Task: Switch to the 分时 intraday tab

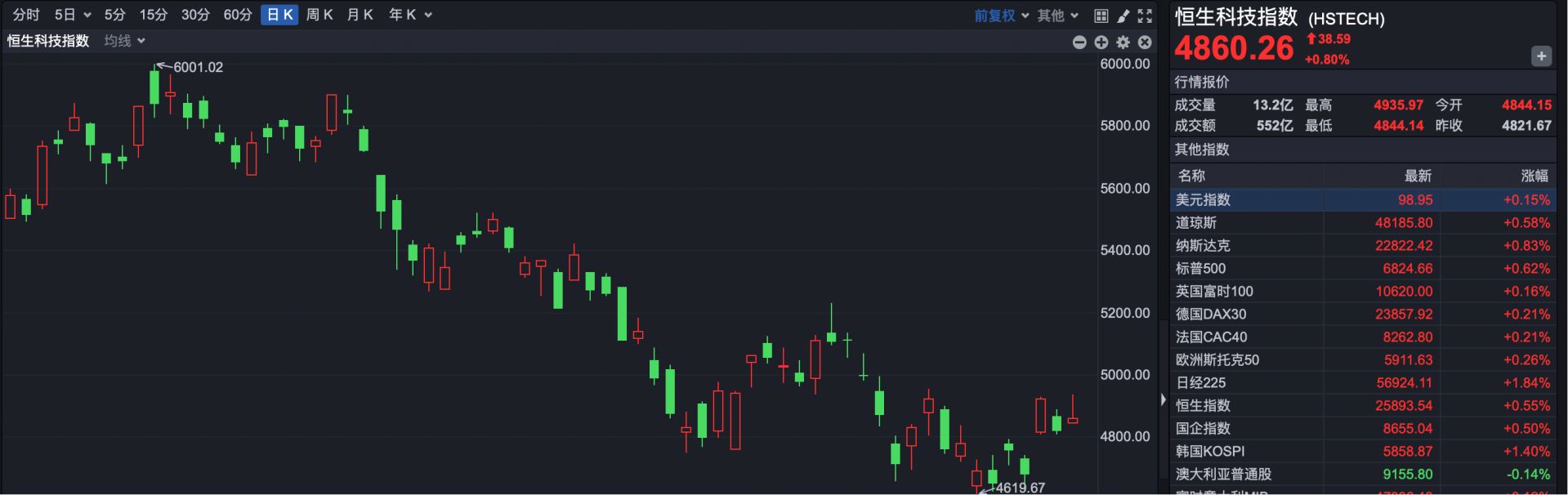Action: pyautogui.click(x=26, y=15)
